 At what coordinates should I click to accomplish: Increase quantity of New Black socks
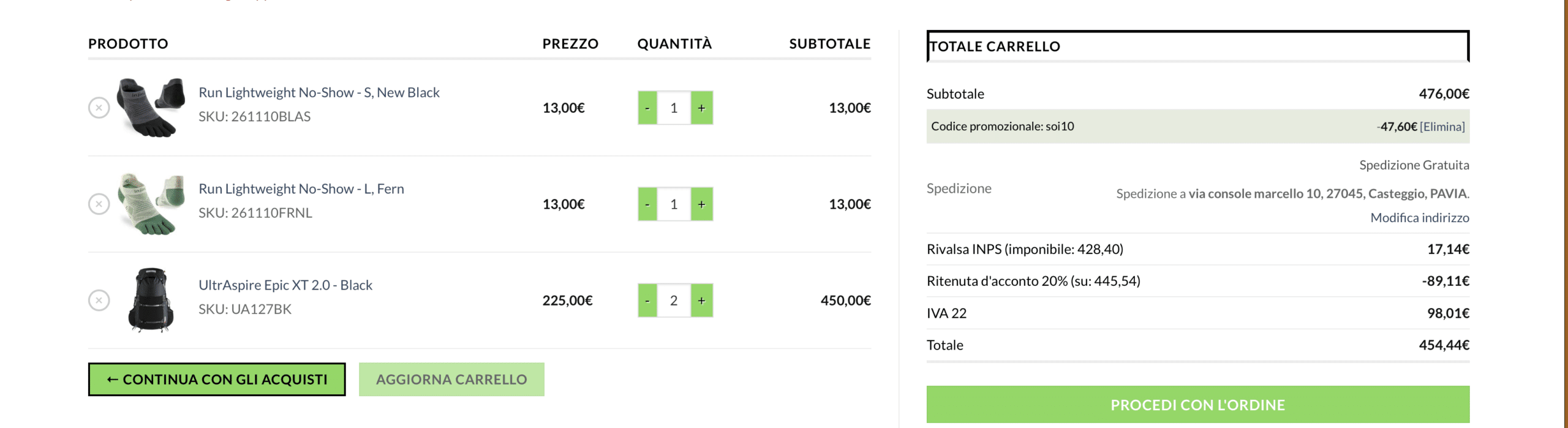coord(701,108)
